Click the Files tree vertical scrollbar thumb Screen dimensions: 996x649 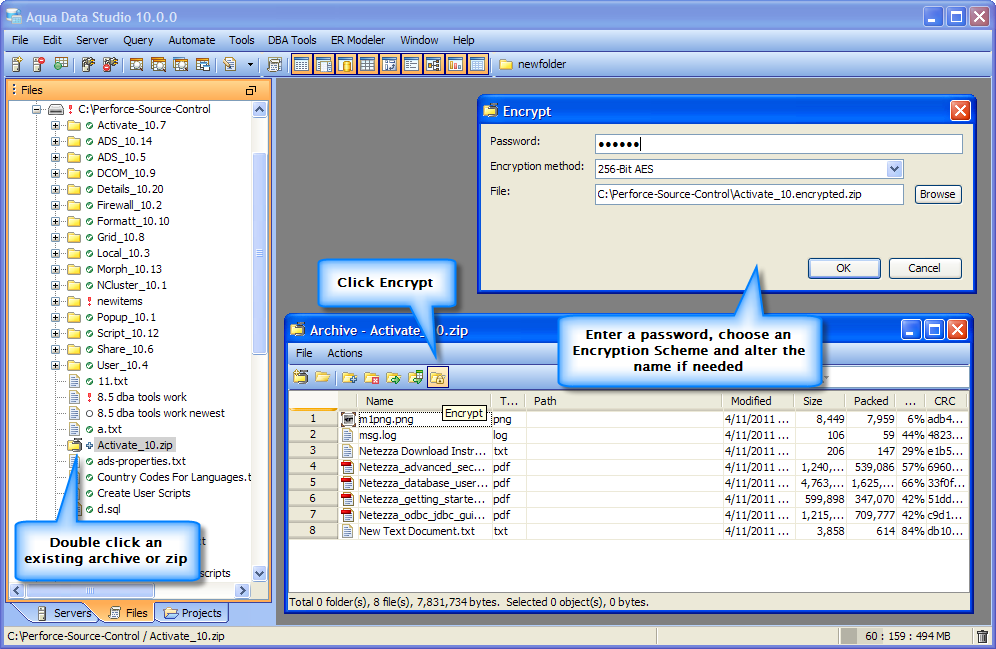(259, 253)
